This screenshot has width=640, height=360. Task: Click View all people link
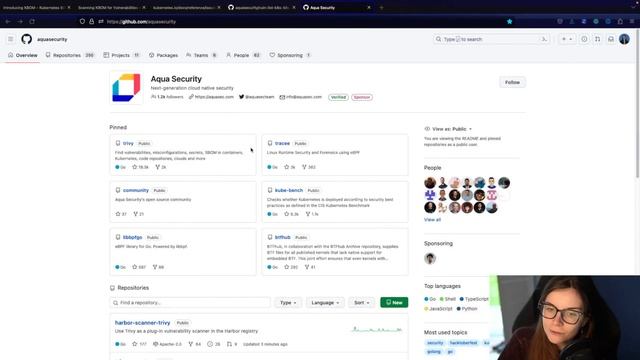pos(432,220)
